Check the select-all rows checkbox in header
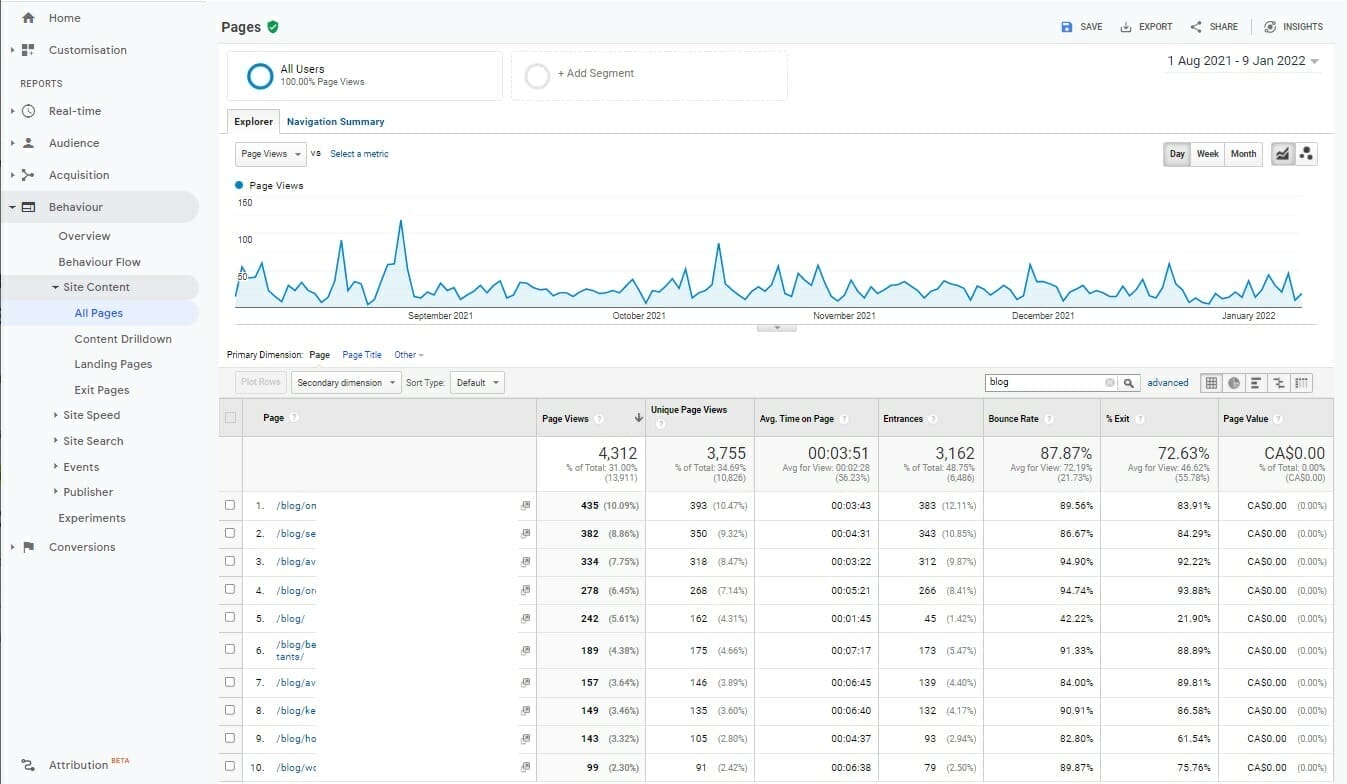 tap(230, 418)
